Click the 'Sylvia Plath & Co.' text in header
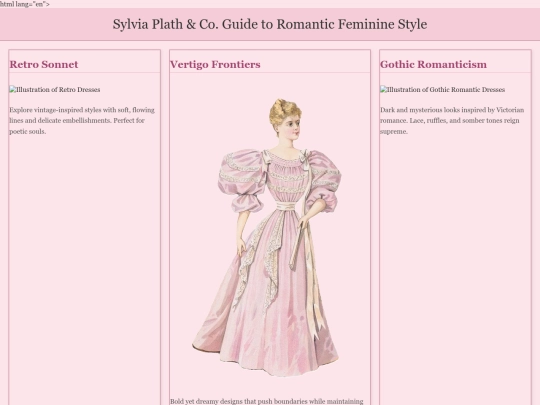This screenshot has width=540, height=405. 165,24
